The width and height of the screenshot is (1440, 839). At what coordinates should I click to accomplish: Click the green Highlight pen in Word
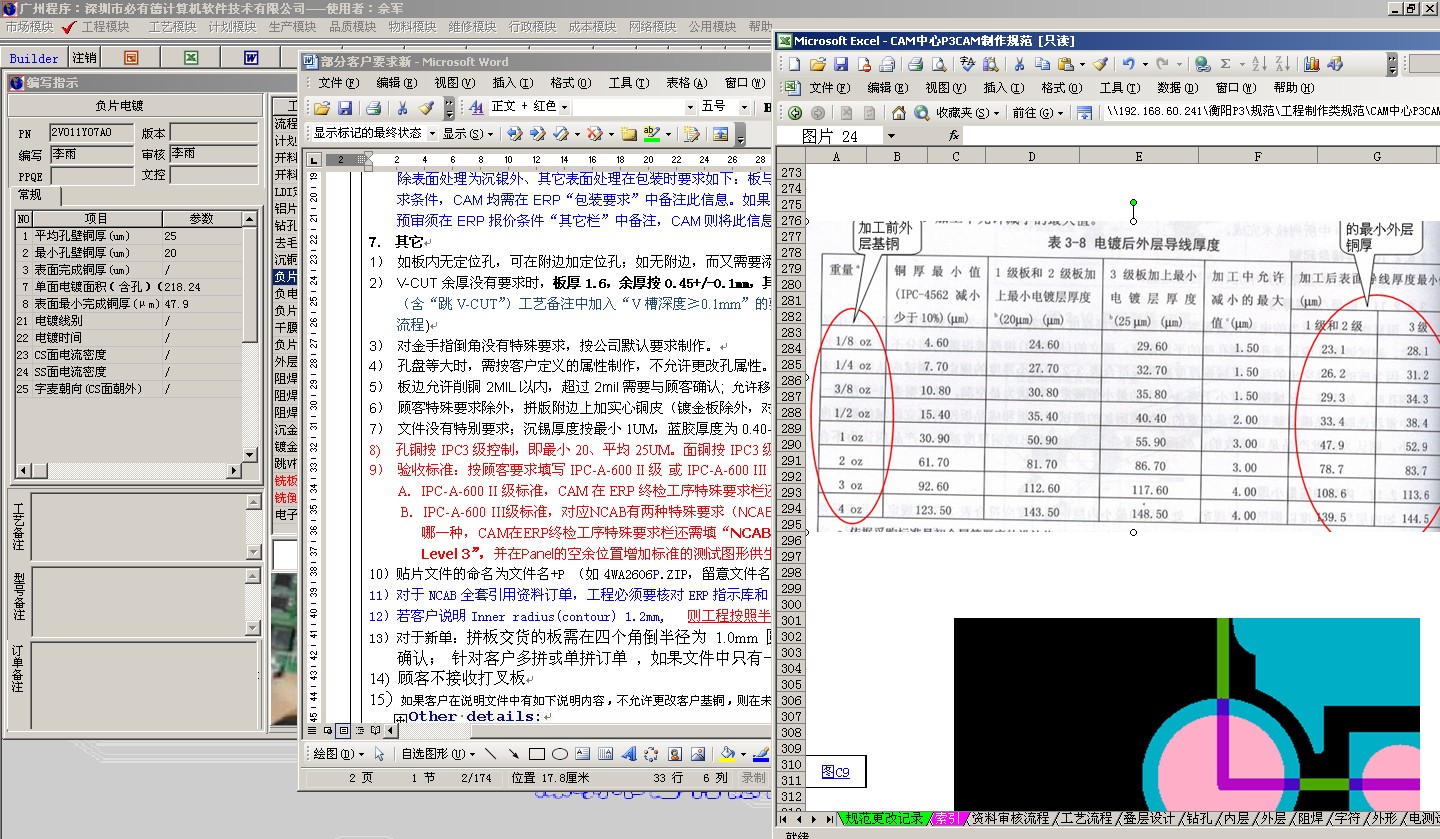[652, 134]
